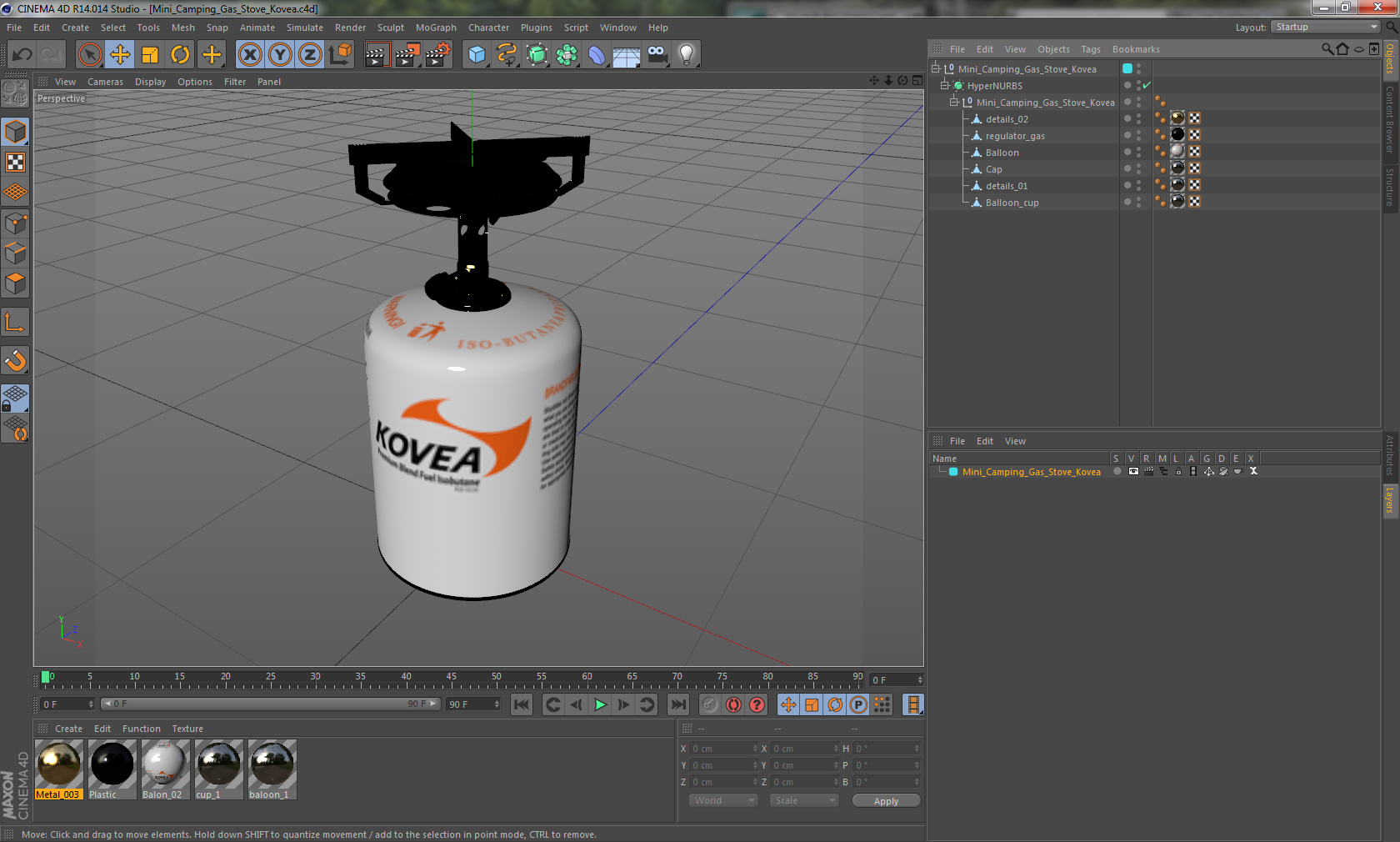Open Objects menu in Object Manager
The image size is (1400, 842).
[x=1053, y=49]
